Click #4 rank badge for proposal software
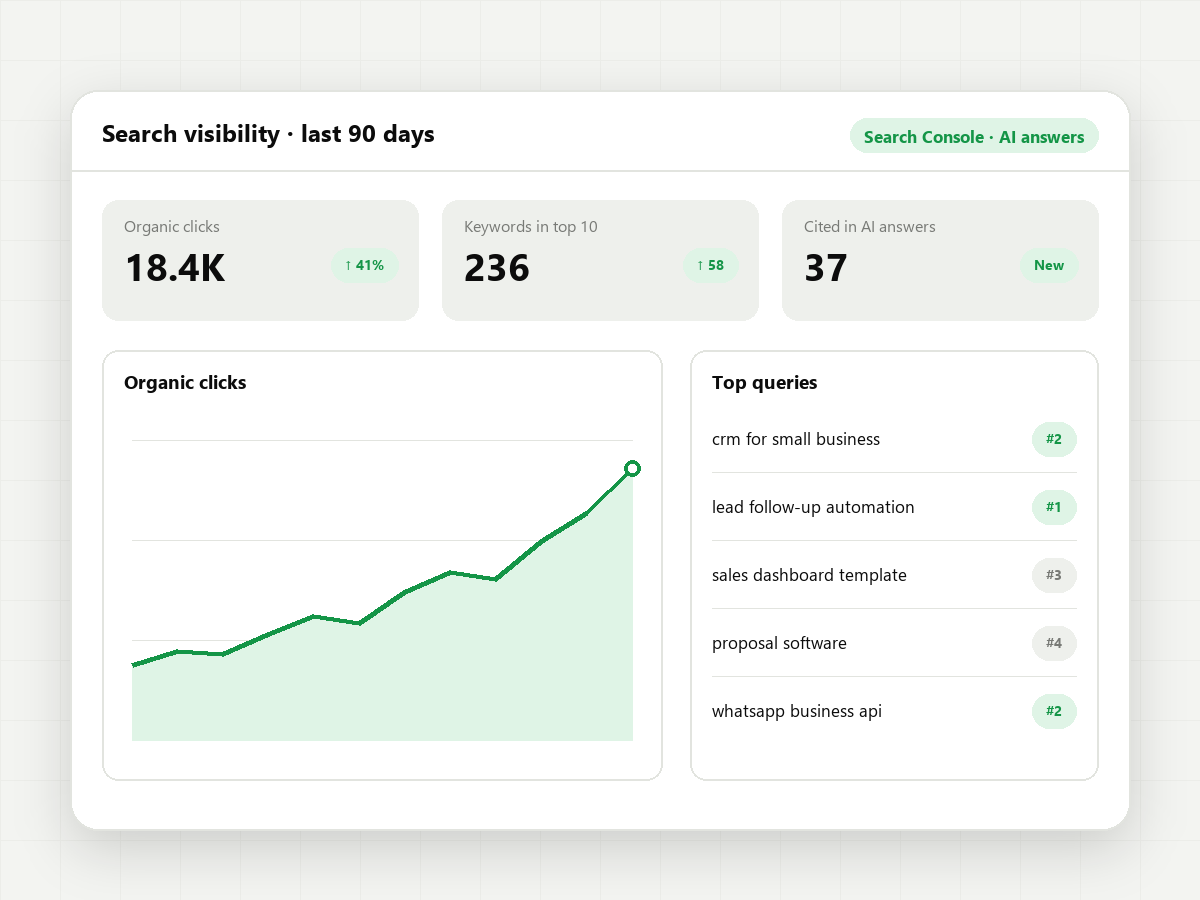Image resolution: width=1200 pixels, height=900 pixels. tap(1054, 643)
